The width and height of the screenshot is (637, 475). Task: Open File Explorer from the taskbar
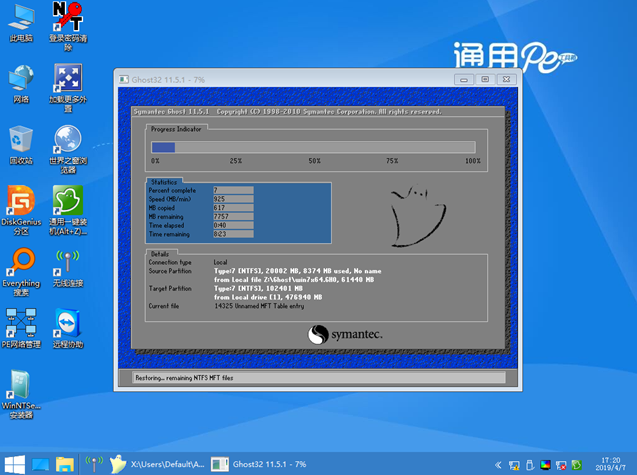click(x=66, y=464)
